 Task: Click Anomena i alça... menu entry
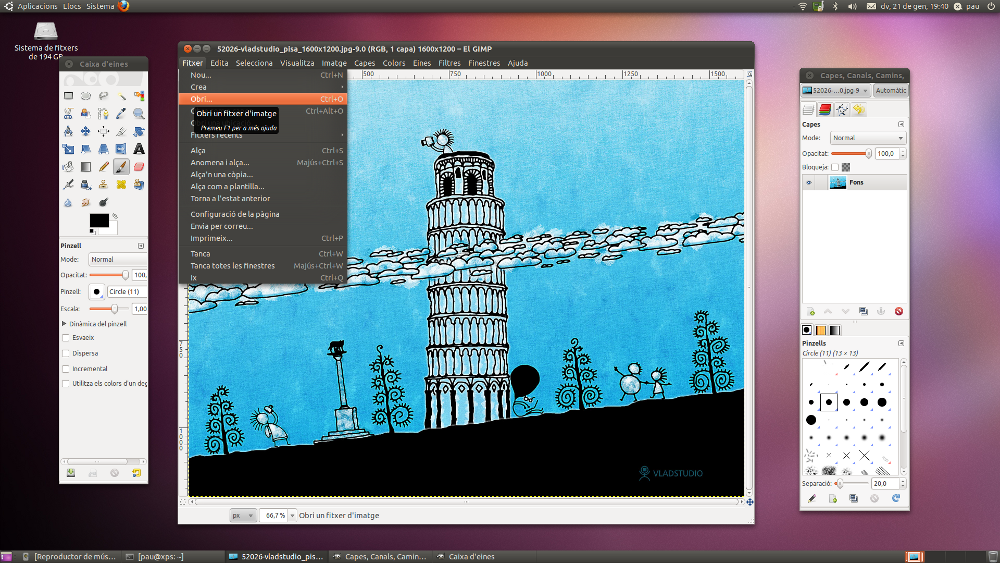pyautogui.click(x=263, y=163)
